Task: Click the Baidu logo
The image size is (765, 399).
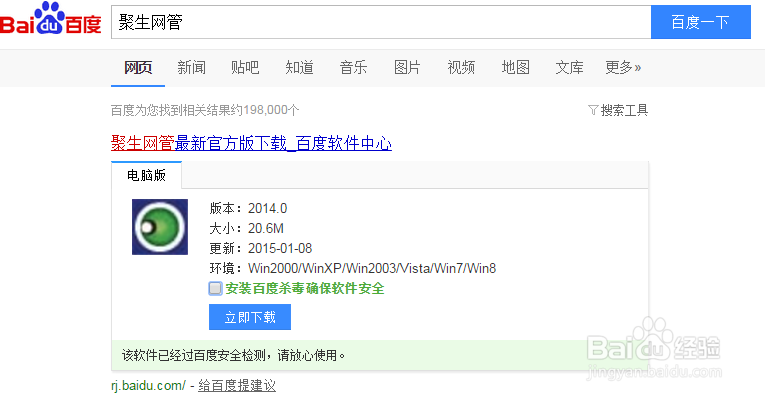Action: 50,19
